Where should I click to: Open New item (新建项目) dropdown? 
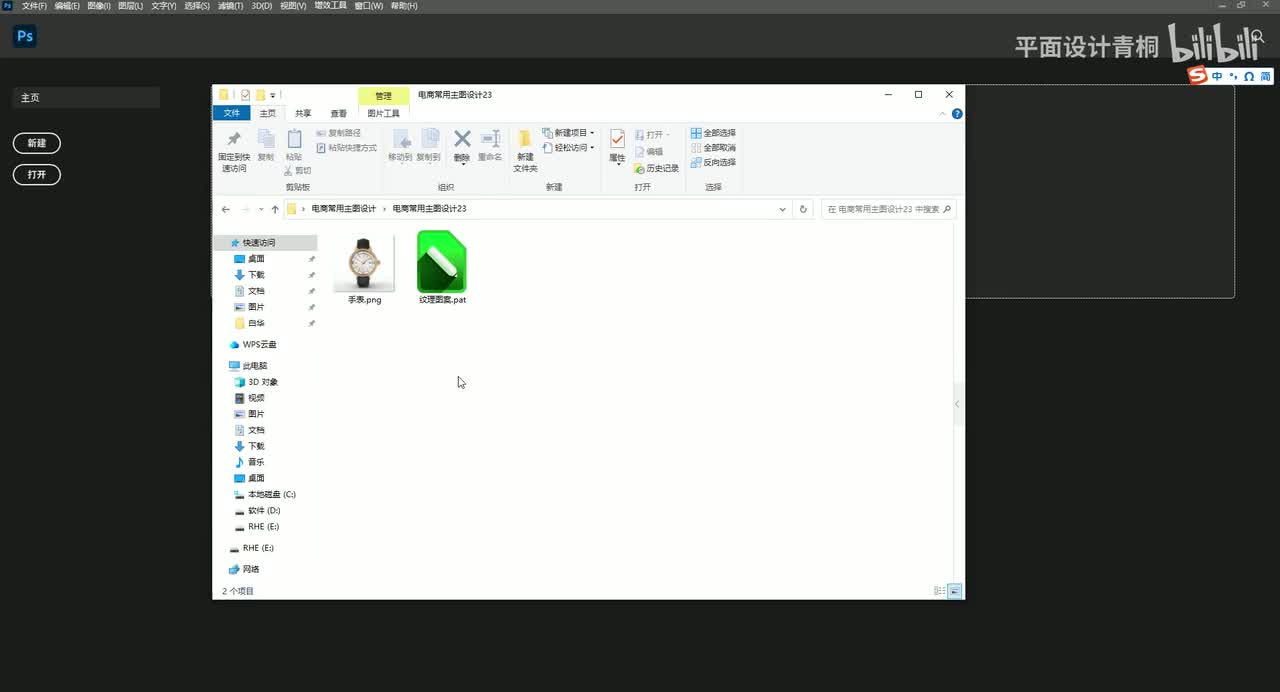(x=569, y=133)
